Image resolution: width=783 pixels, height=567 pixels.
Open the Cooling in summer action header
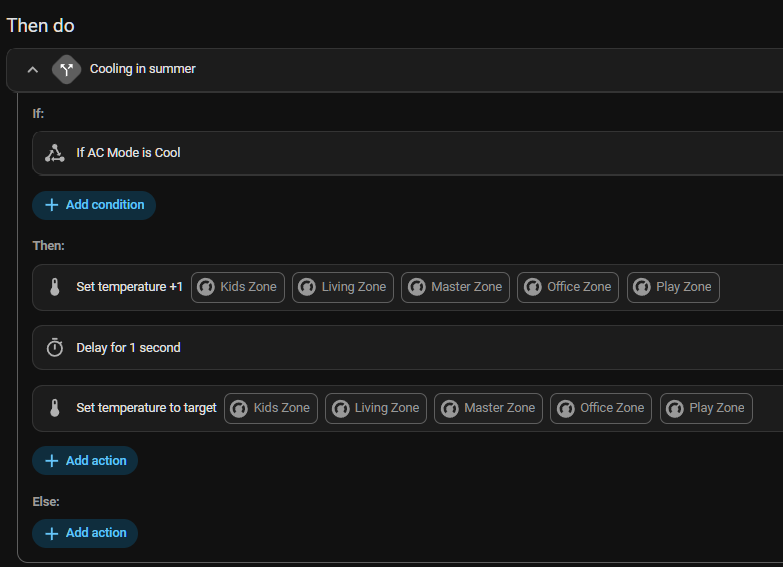pyautogui.click(x=394, y=69)
